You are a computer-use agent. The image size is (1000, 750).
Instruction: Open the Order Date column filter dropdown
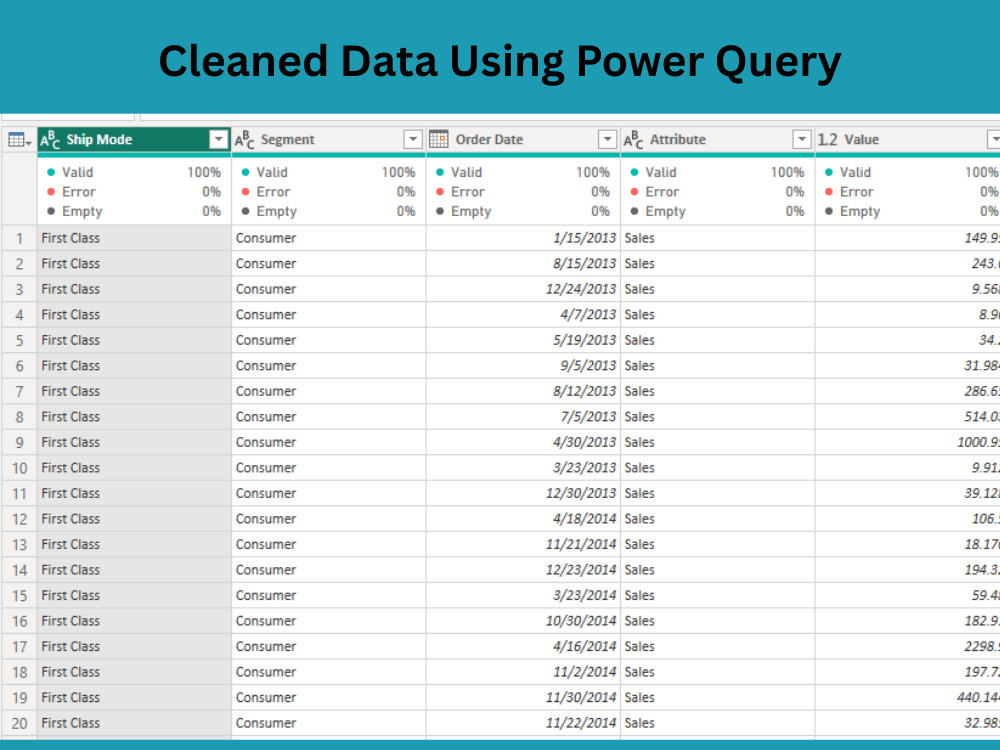tap(607, 139)
